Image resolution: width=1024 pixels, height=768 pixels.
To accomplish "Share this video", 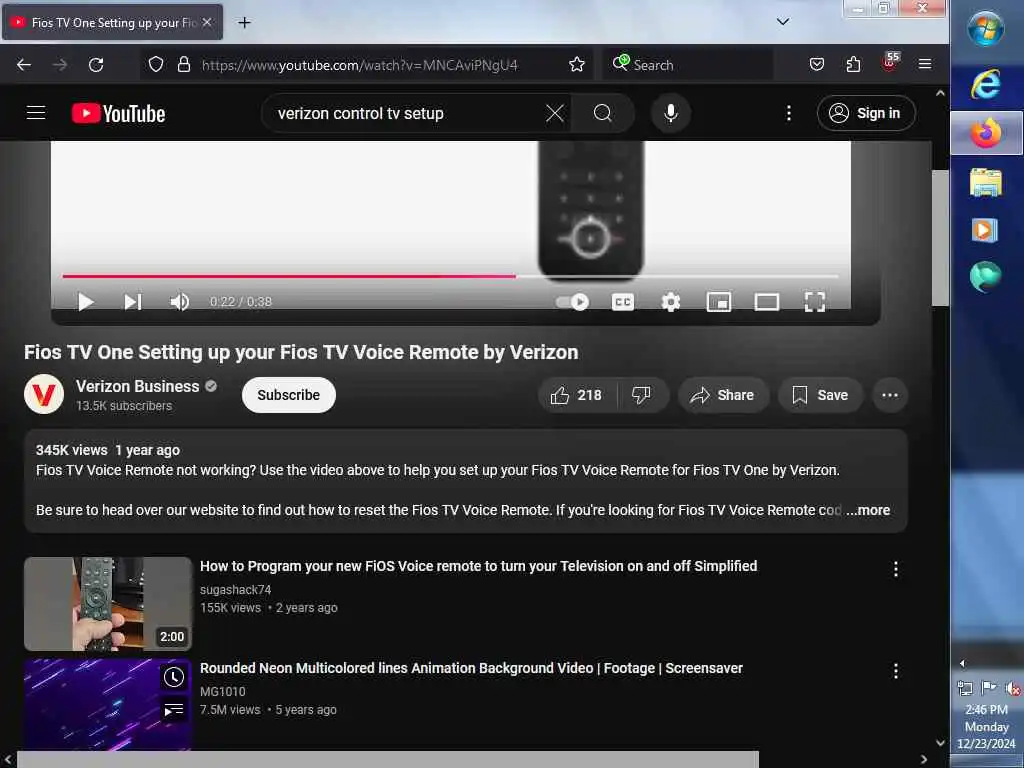I will click(x=723, y=395).
